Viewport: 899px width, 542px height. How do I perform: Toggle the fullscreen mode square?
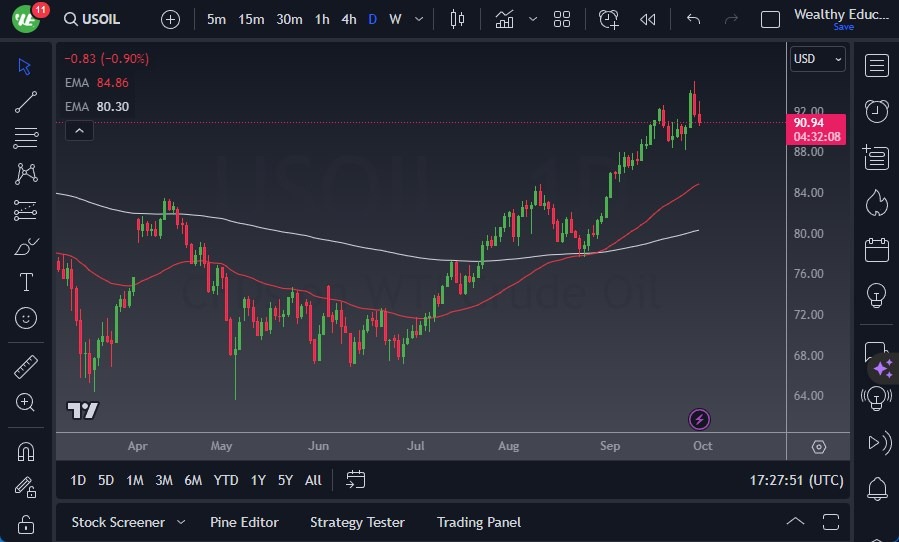(770, 19)
